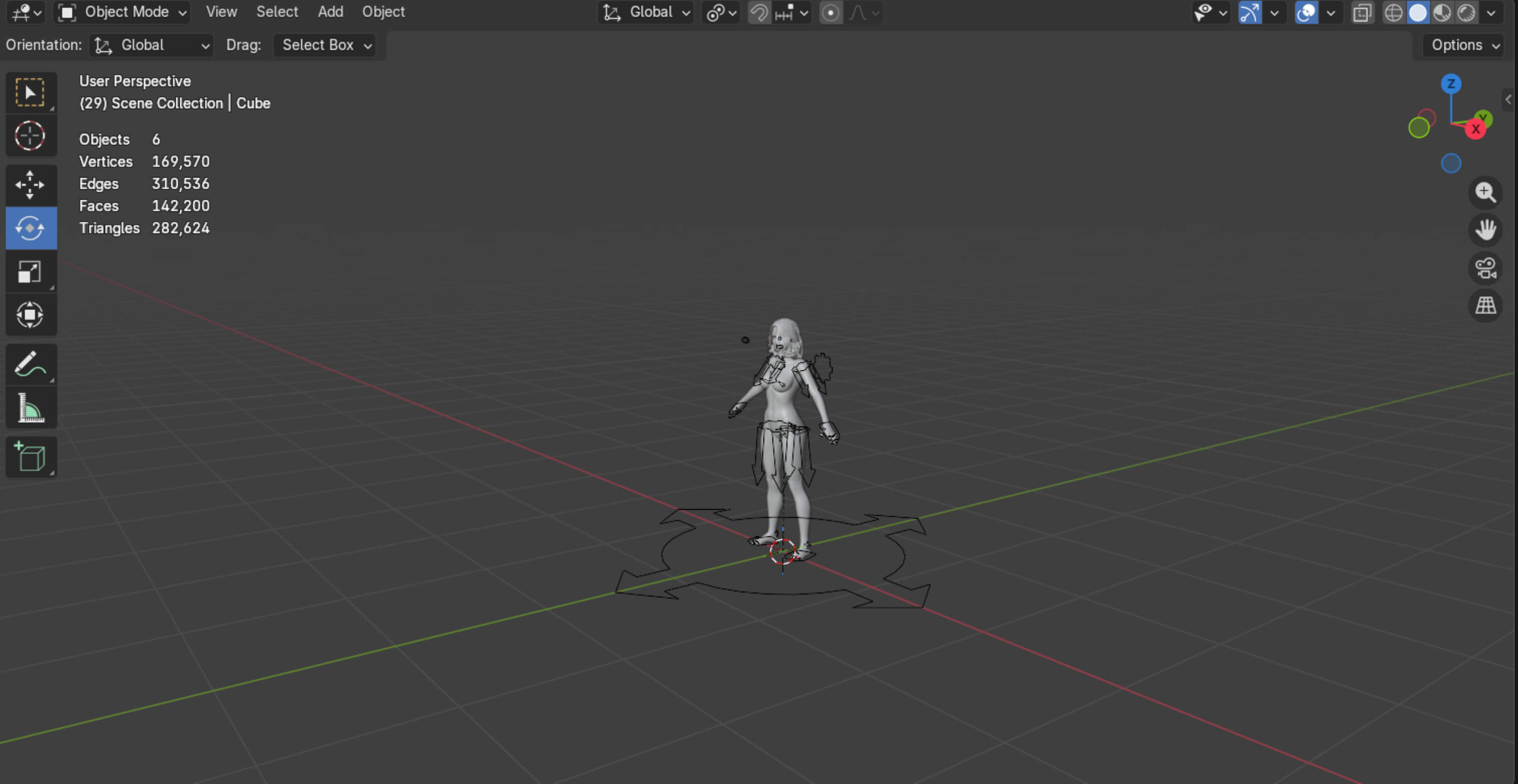
Task: Activate the Move tool
Action: click(x=30, y=185)
